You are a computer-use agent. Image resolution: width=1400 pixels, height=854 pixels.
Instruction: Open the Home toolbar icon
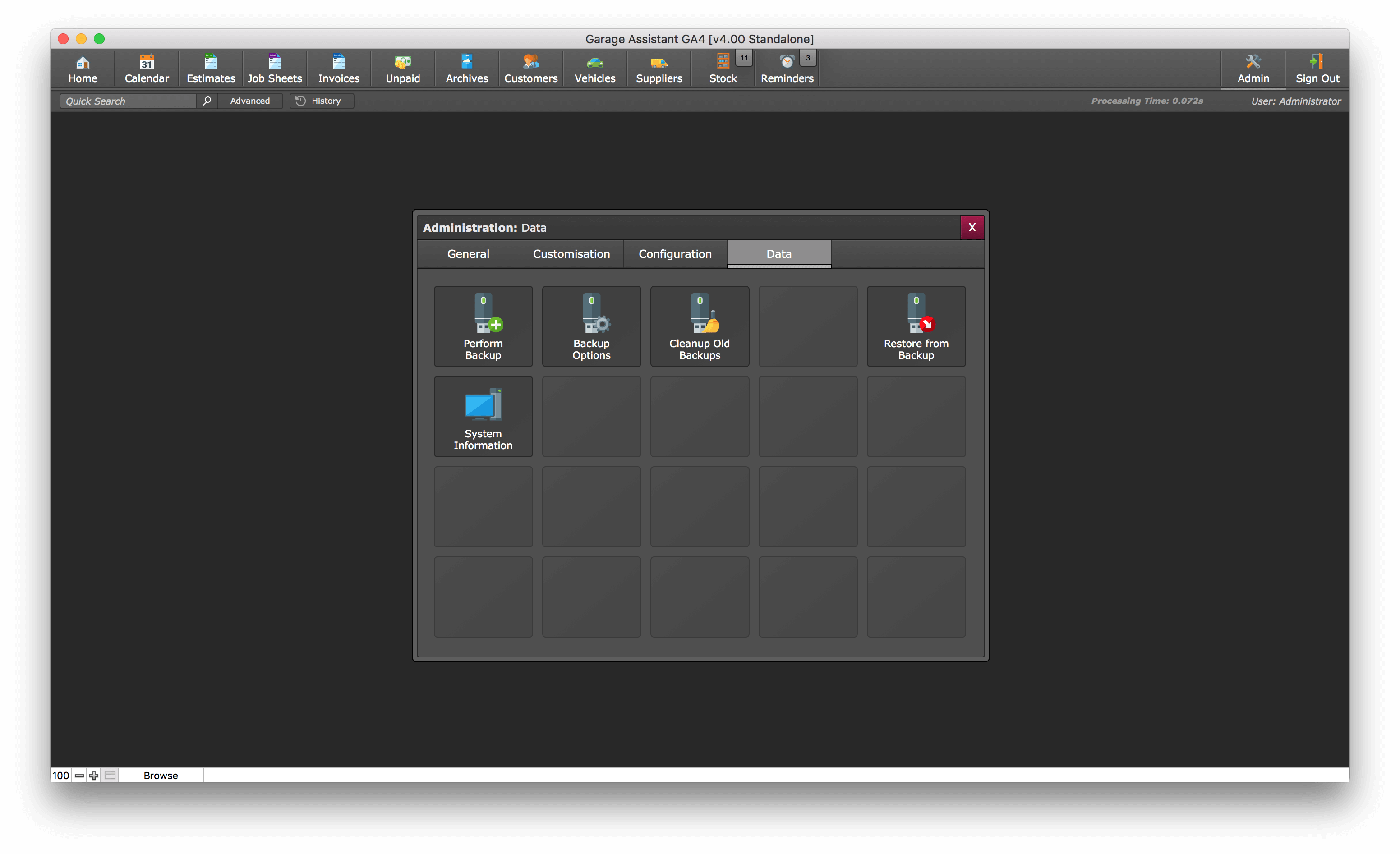pyautogui.click(x=83, y=69)
